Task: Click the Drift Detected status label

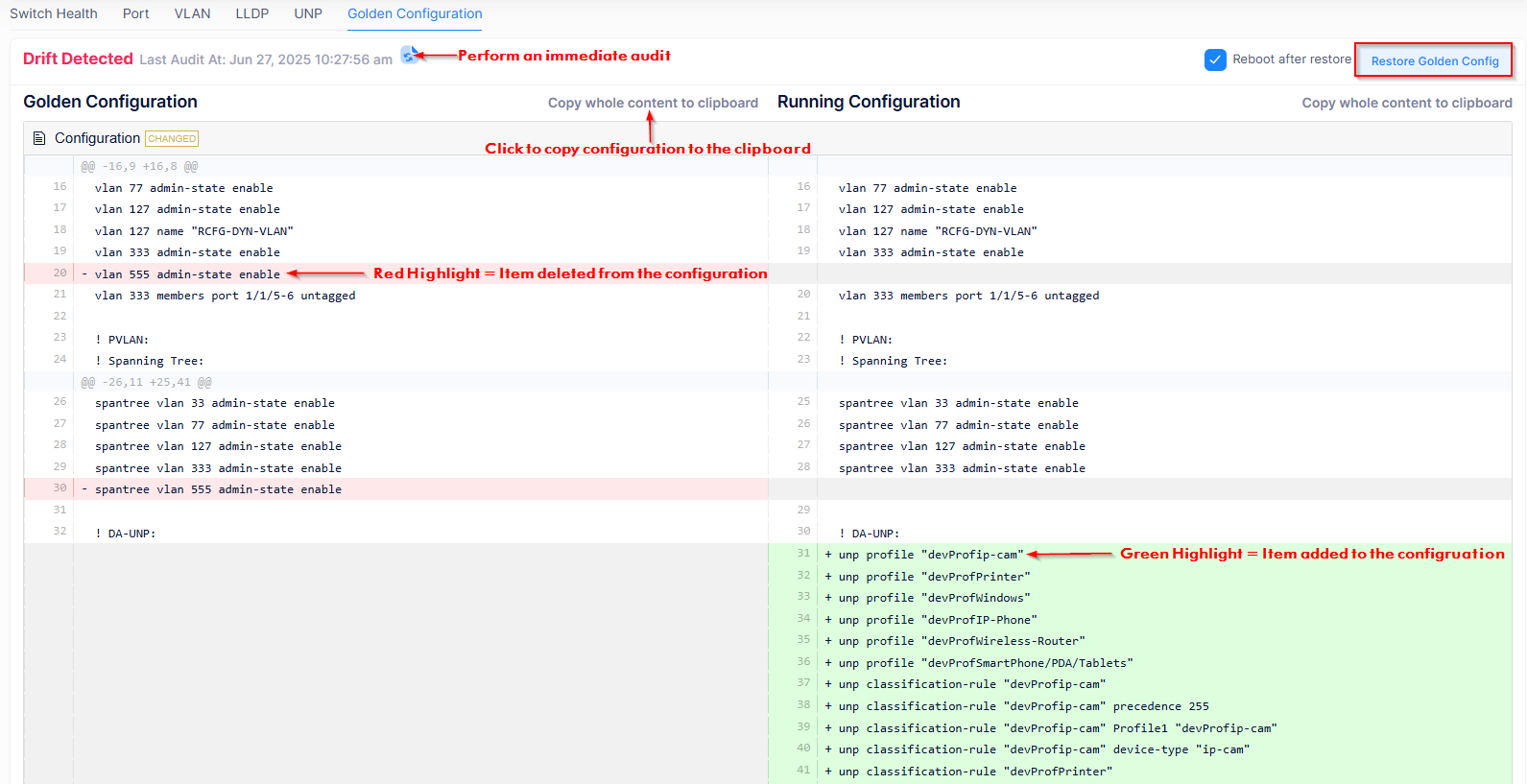Action: [78, 59]
